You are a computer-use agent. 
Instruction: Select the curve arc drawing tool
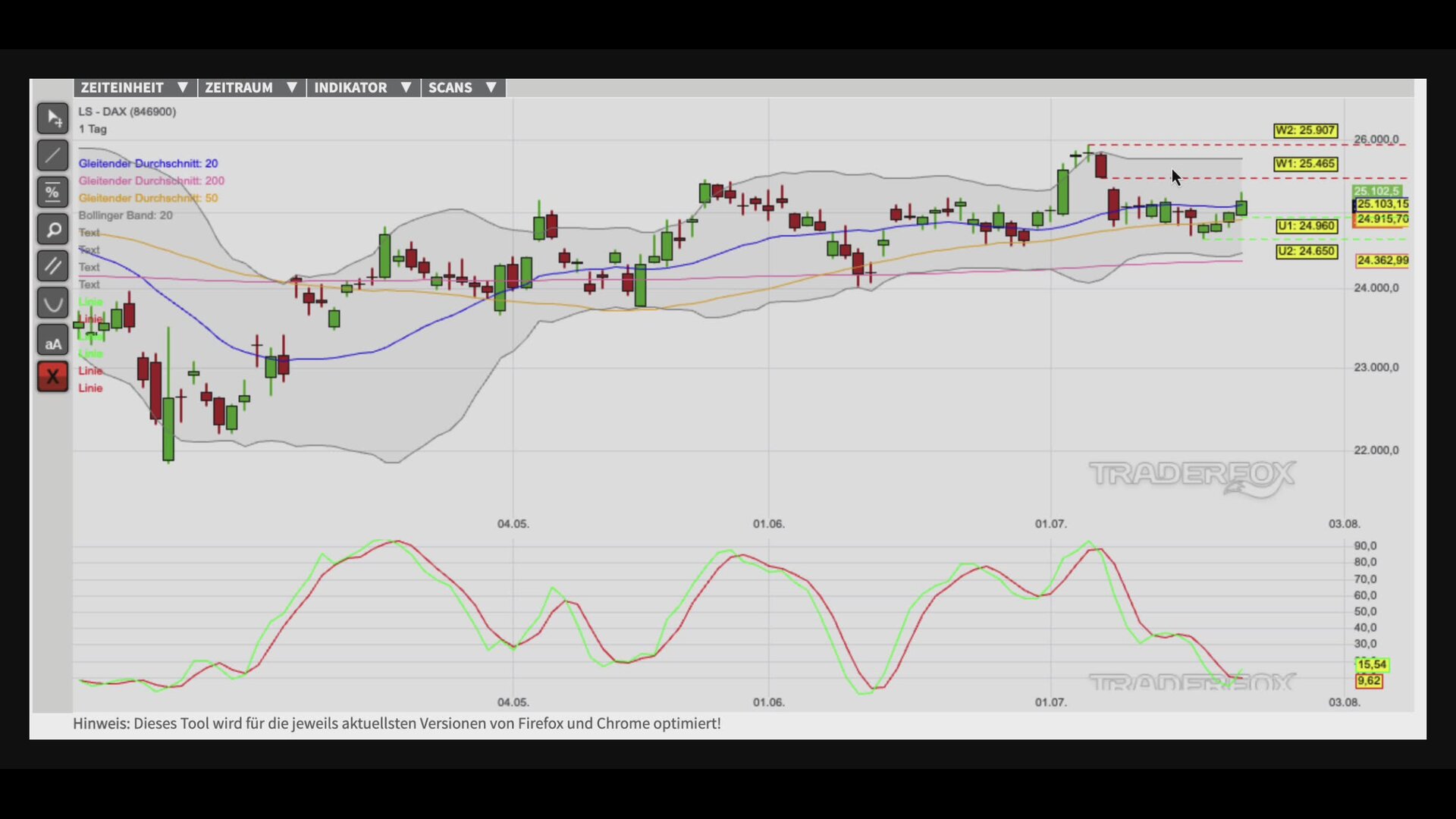click(x=52, y=303)
